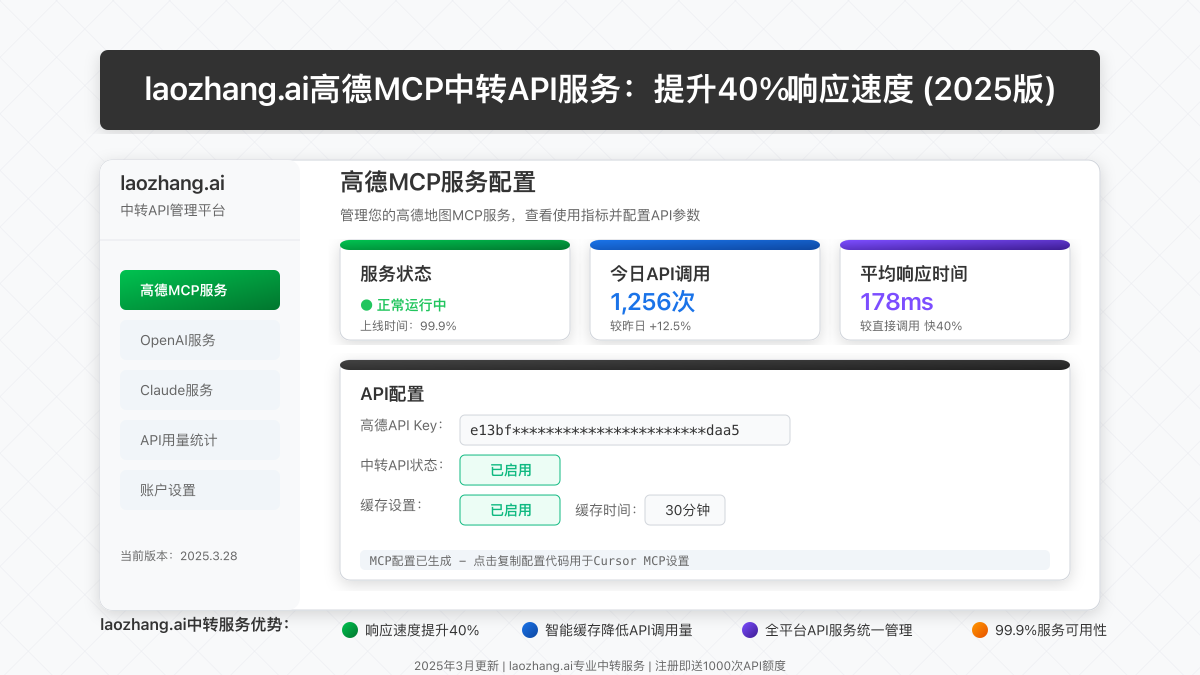Go to API用量统计 in the sidebar
The height and width of the screenshot is (675, 1200).
(x=200, y=440)
